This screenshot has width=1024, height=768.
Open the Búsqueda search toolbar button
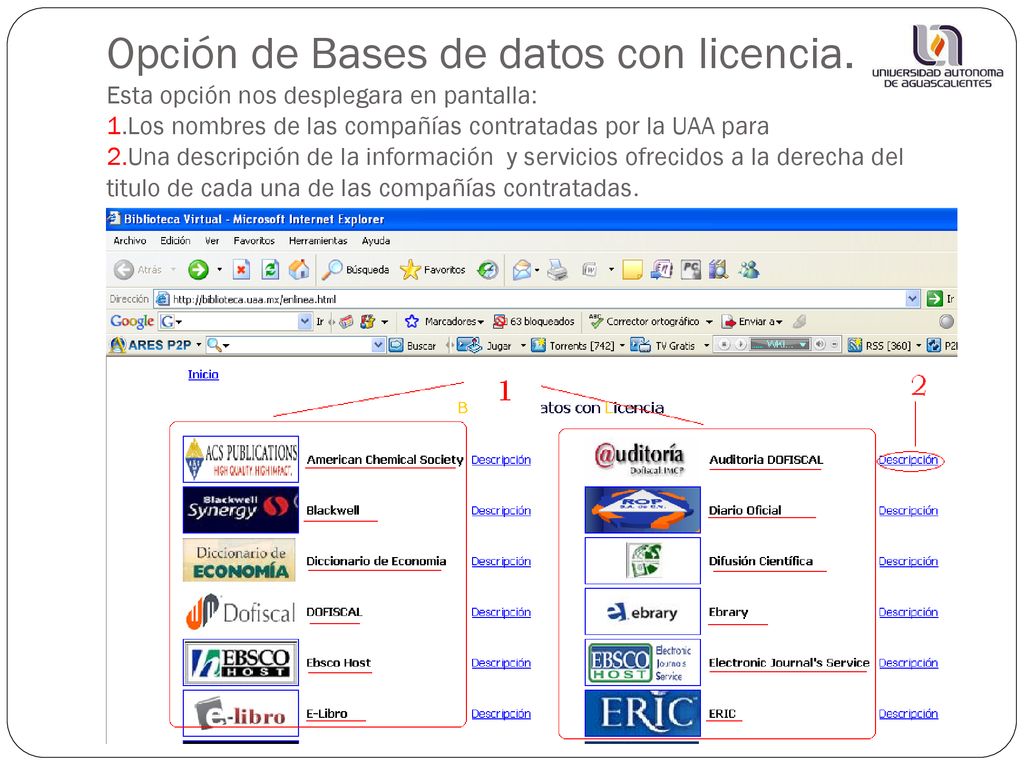(x=356, y=269)
